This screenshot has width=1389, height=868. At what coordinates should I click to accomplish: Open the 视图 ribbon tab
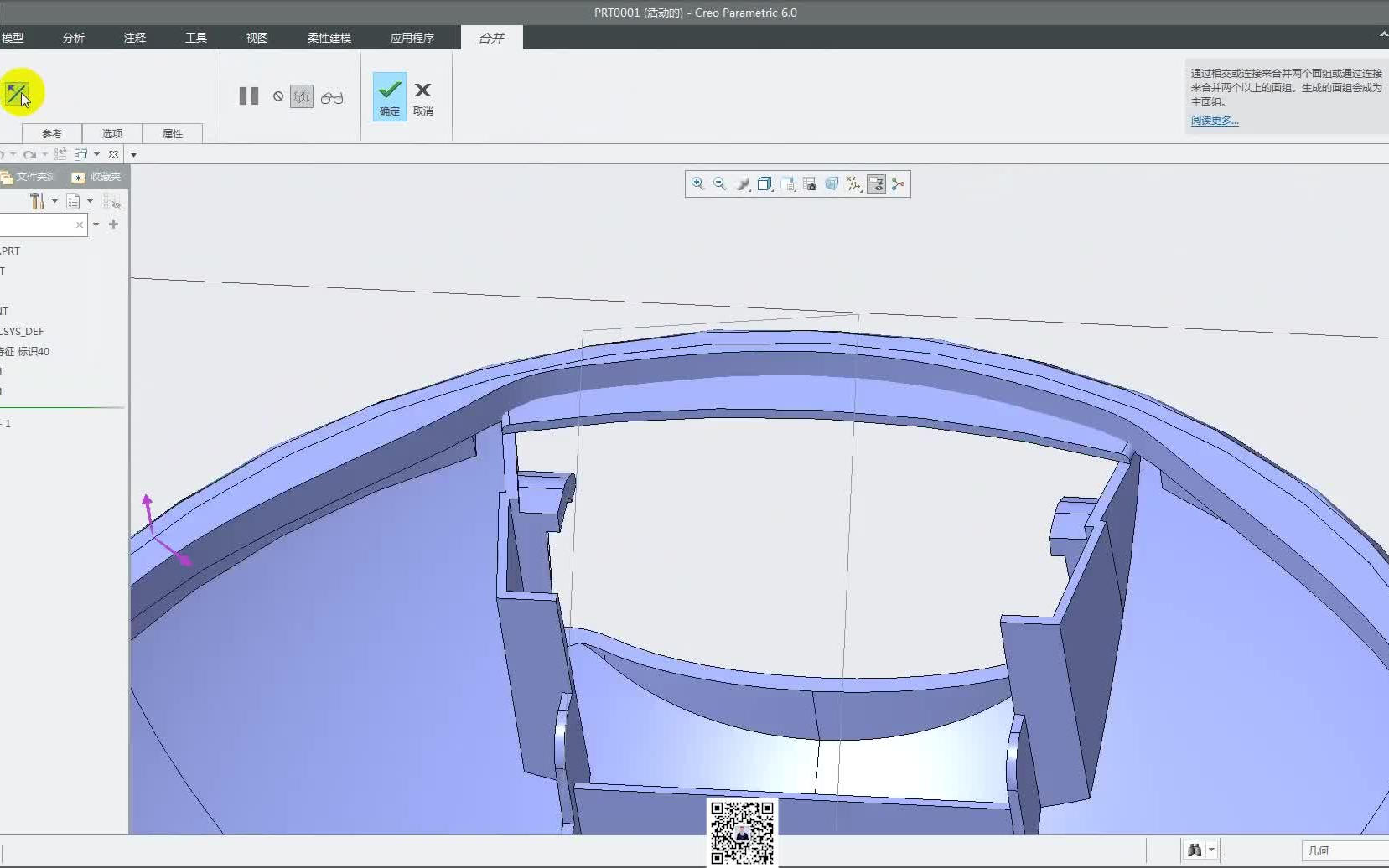coord(257,38)
